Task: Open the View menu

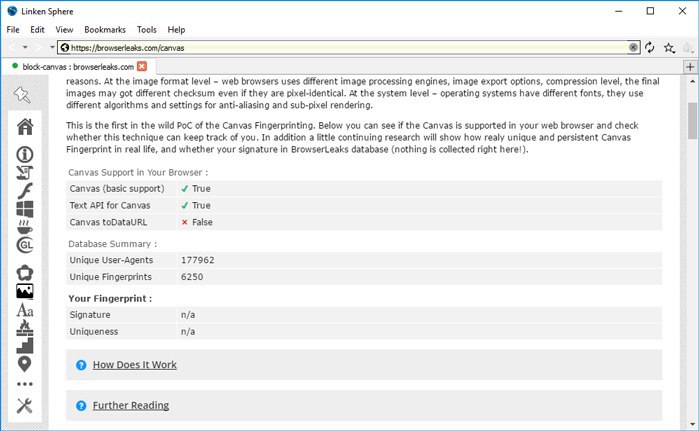Action: [x=64, y=29]
